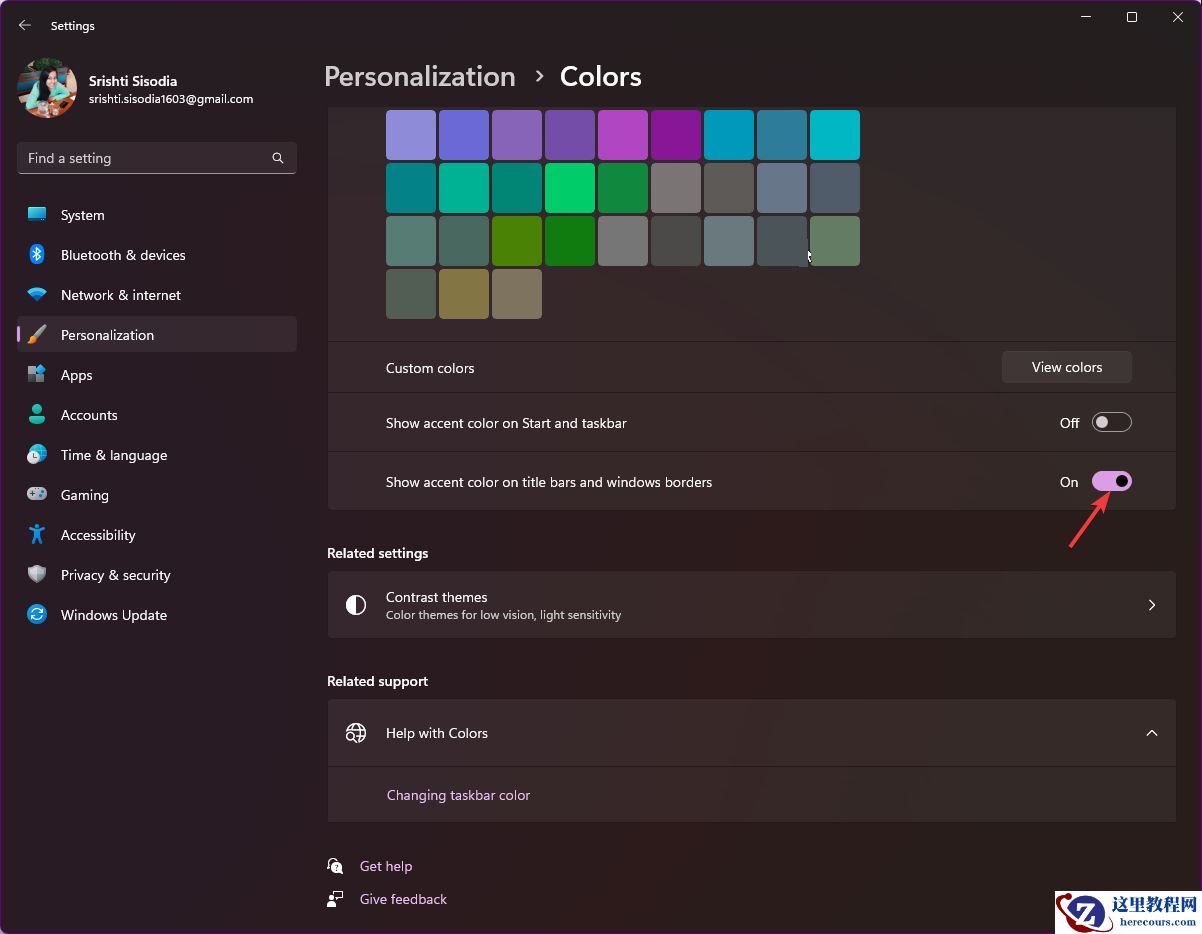Open Gaming settings
Image resolution: width=1202 pixels, height=934 pixels.
[157, 495]
